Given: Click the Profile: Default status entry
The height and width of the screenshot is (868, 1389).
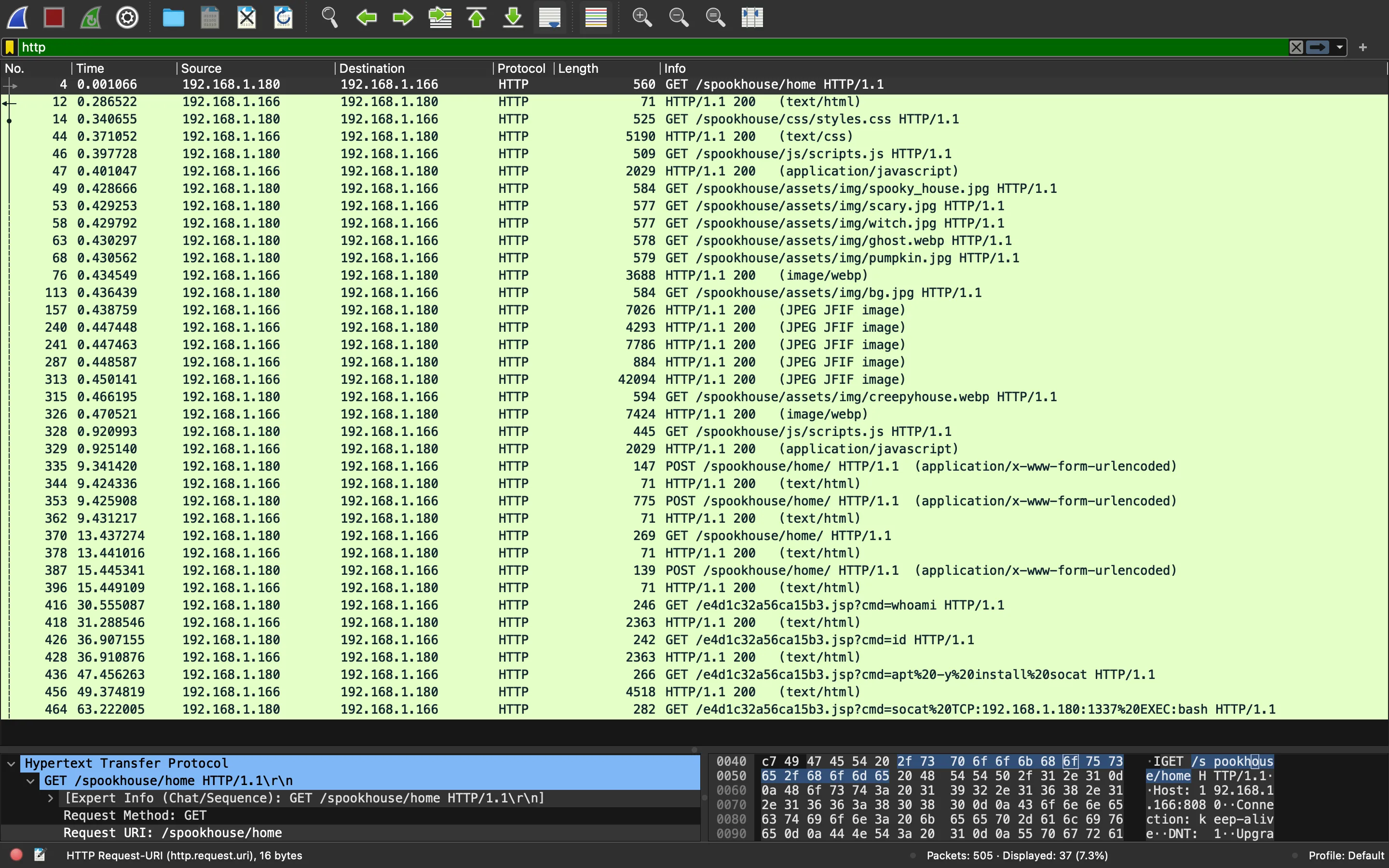Looking at the screenshot, I should tap(1346, 855).
